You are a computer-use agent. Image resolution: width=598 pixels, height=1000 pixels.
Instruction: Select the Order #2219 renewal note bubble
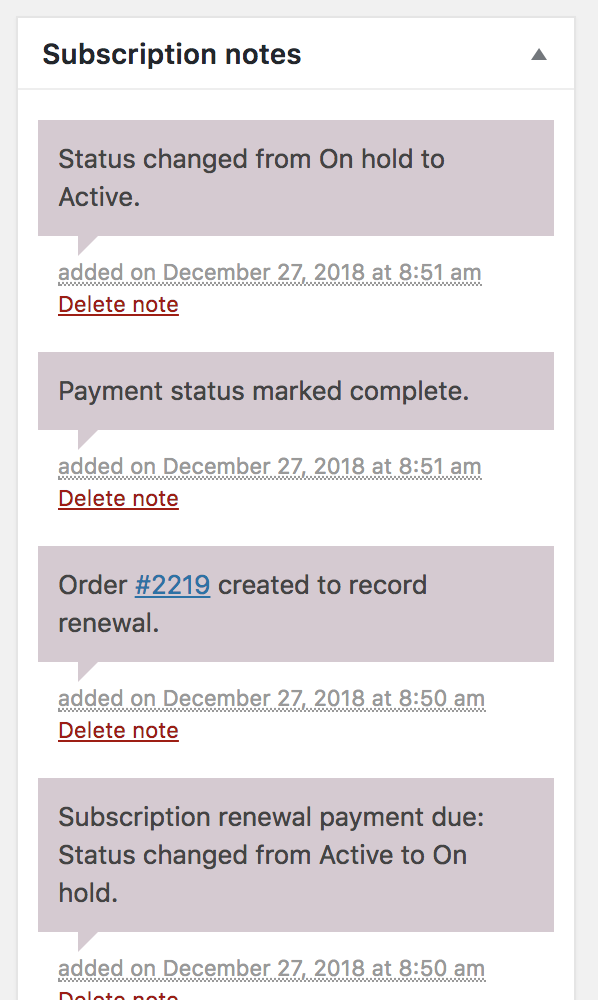point(296,604)
